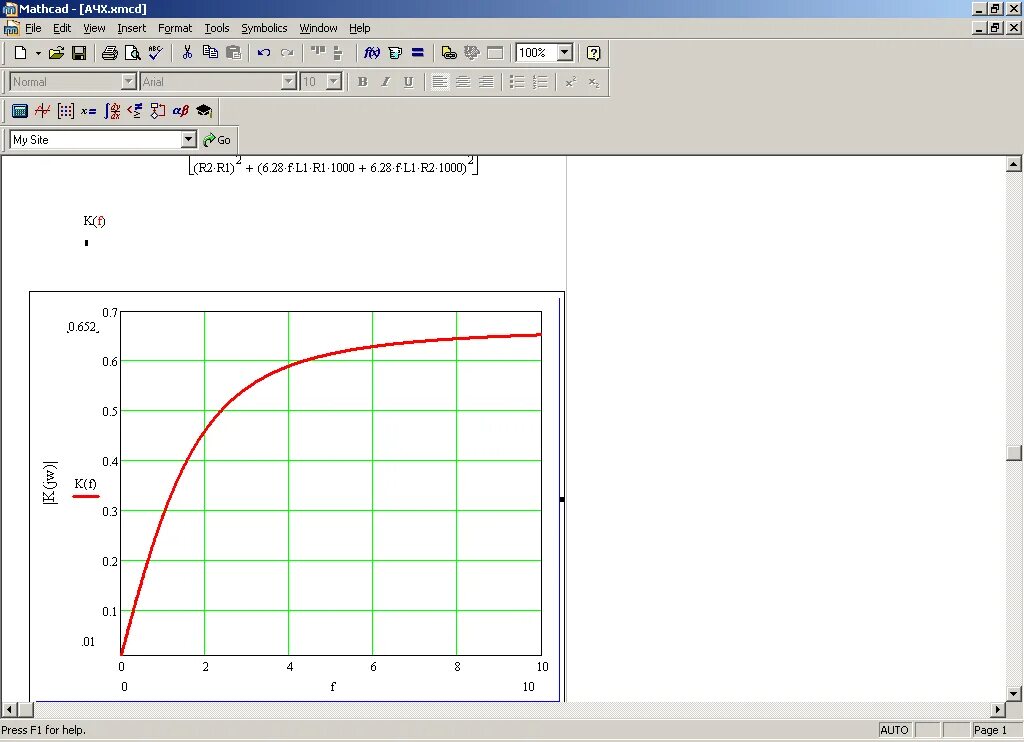
Task: Toggle italic formatting
Action: point(385,82)
